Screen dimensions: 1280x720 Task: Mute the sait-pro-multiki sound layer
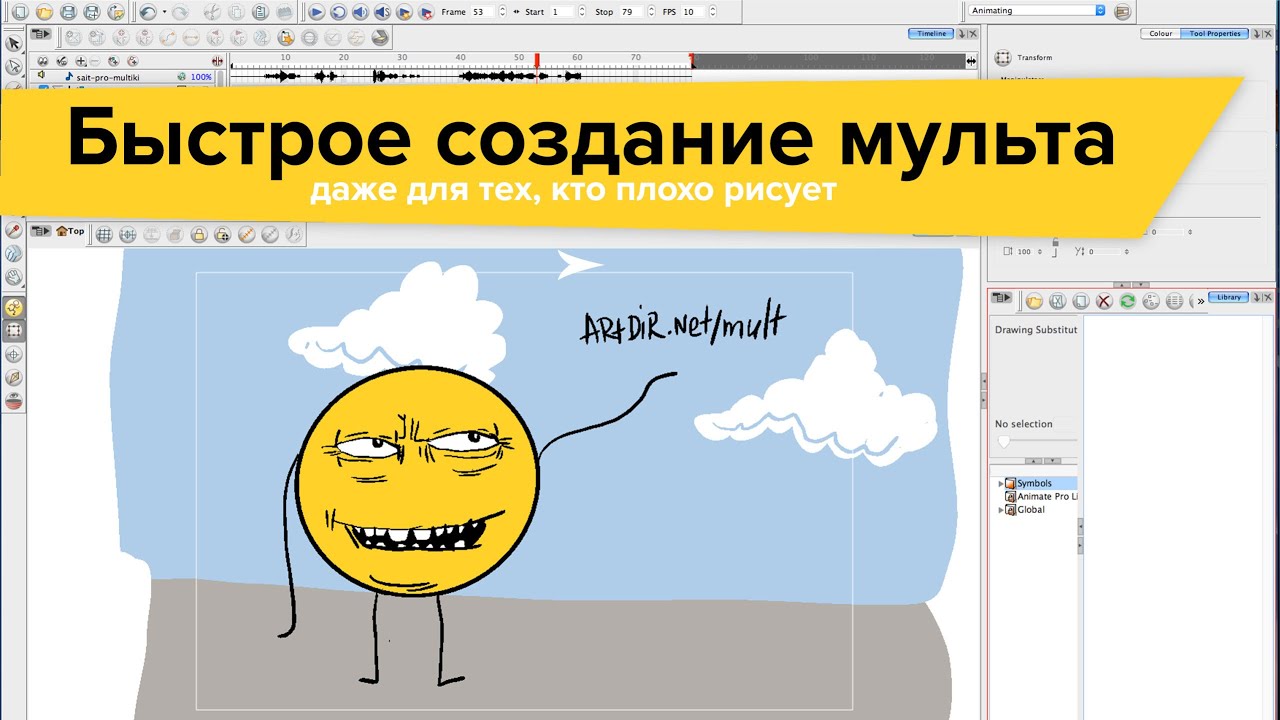point(42,76)
